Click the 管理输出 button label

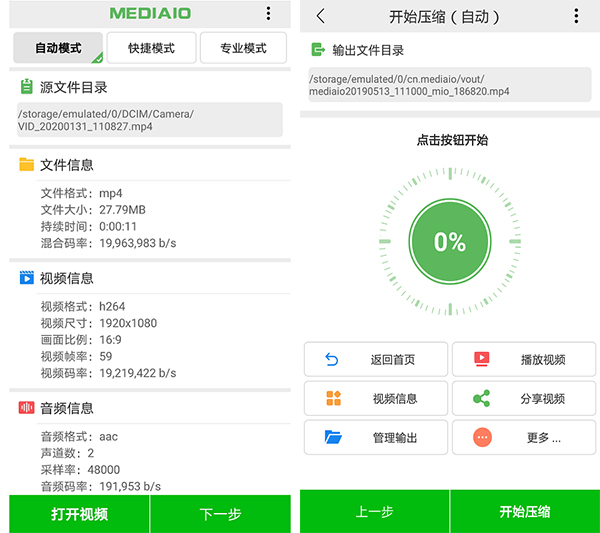click(395, 438)
